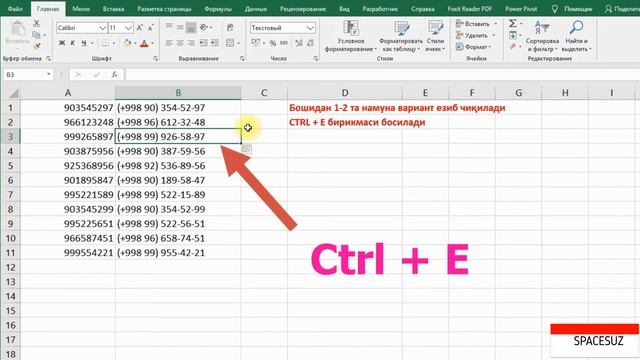The image size is (640, 360).
Task: Open Найти и выделить magnifier
Action: 576,36
